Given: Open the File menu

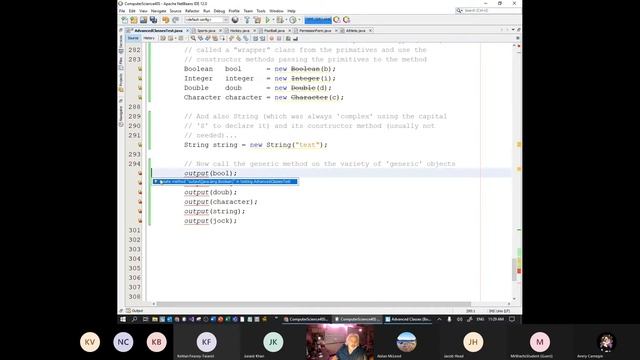Looking at the screenshot, I should (x=122, y=11).
